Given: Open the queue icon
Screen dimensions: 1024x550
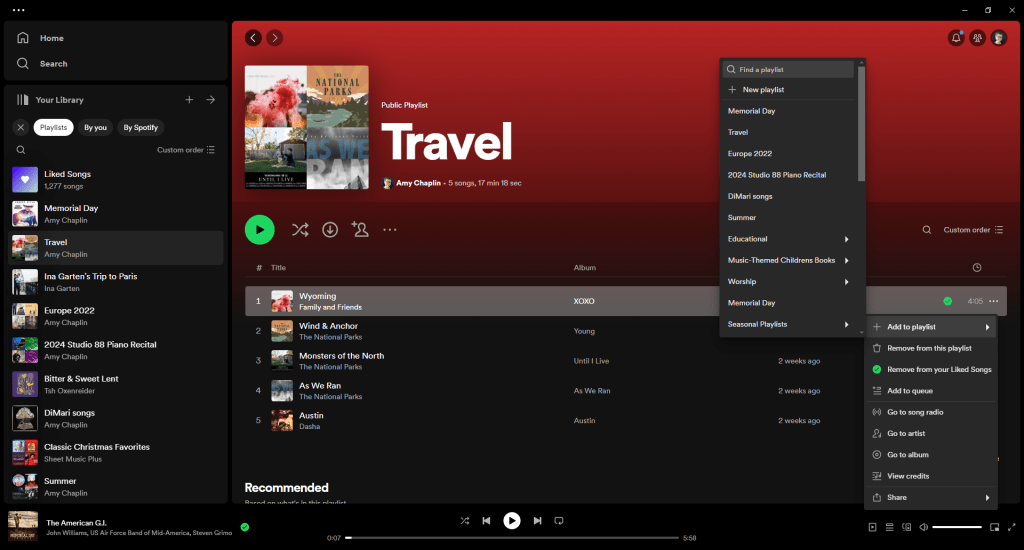Looking at the screenshot, I should pos(889,527).
